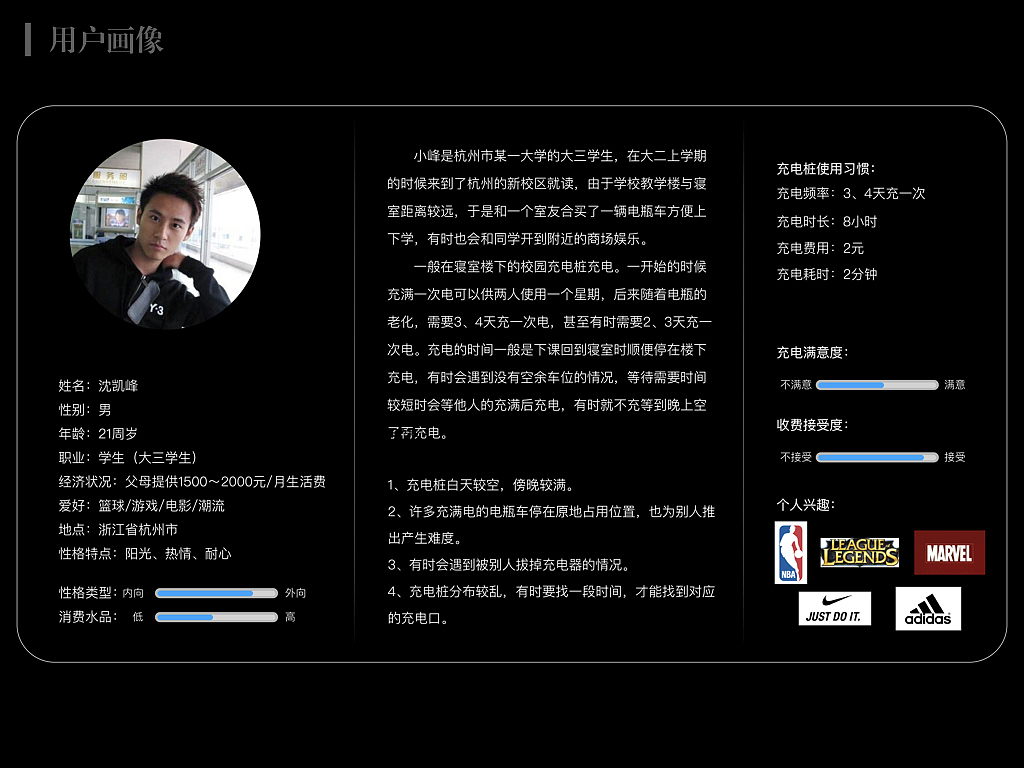Click the paragraph starting 一般在寝室楼下

pyautogui.click(x=549, y=350)
